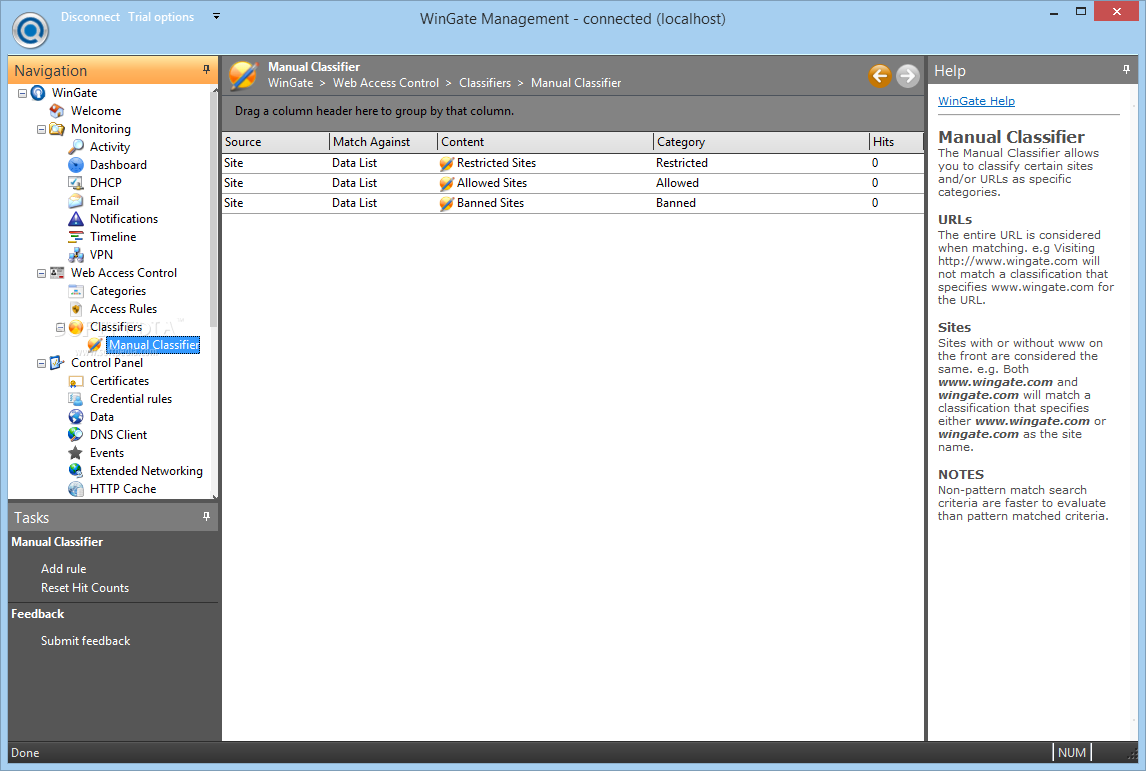Click the Monitoring folder icon

click(57, 129)
